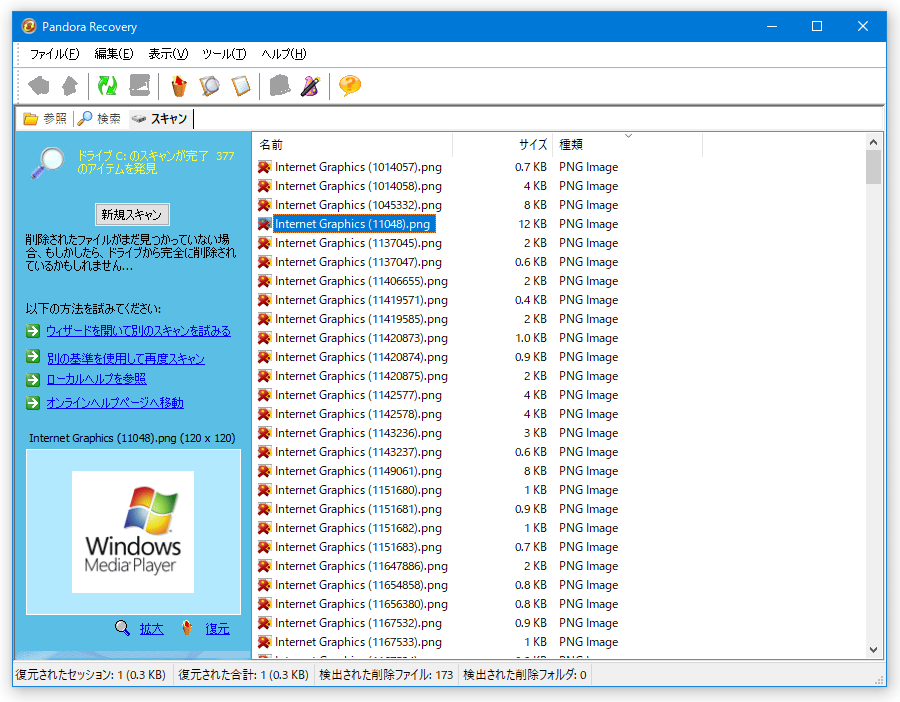Click the オンラインヘルプページへ移動 link

pyautogui.click(x=115, y=403)
